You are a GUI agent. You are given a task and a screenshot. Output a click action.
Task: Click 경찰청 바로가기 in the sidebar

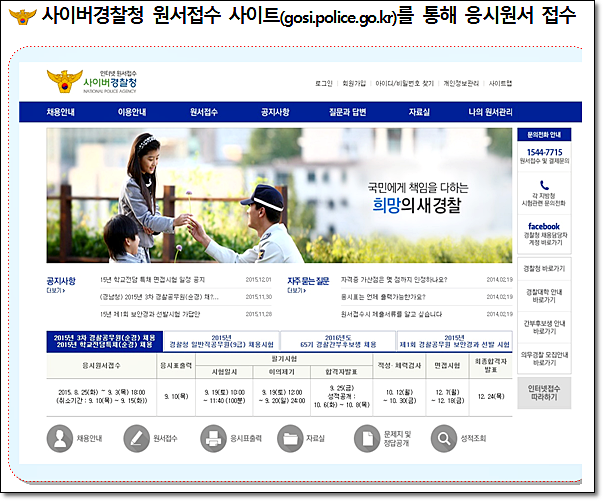click(x=544, y=268)
